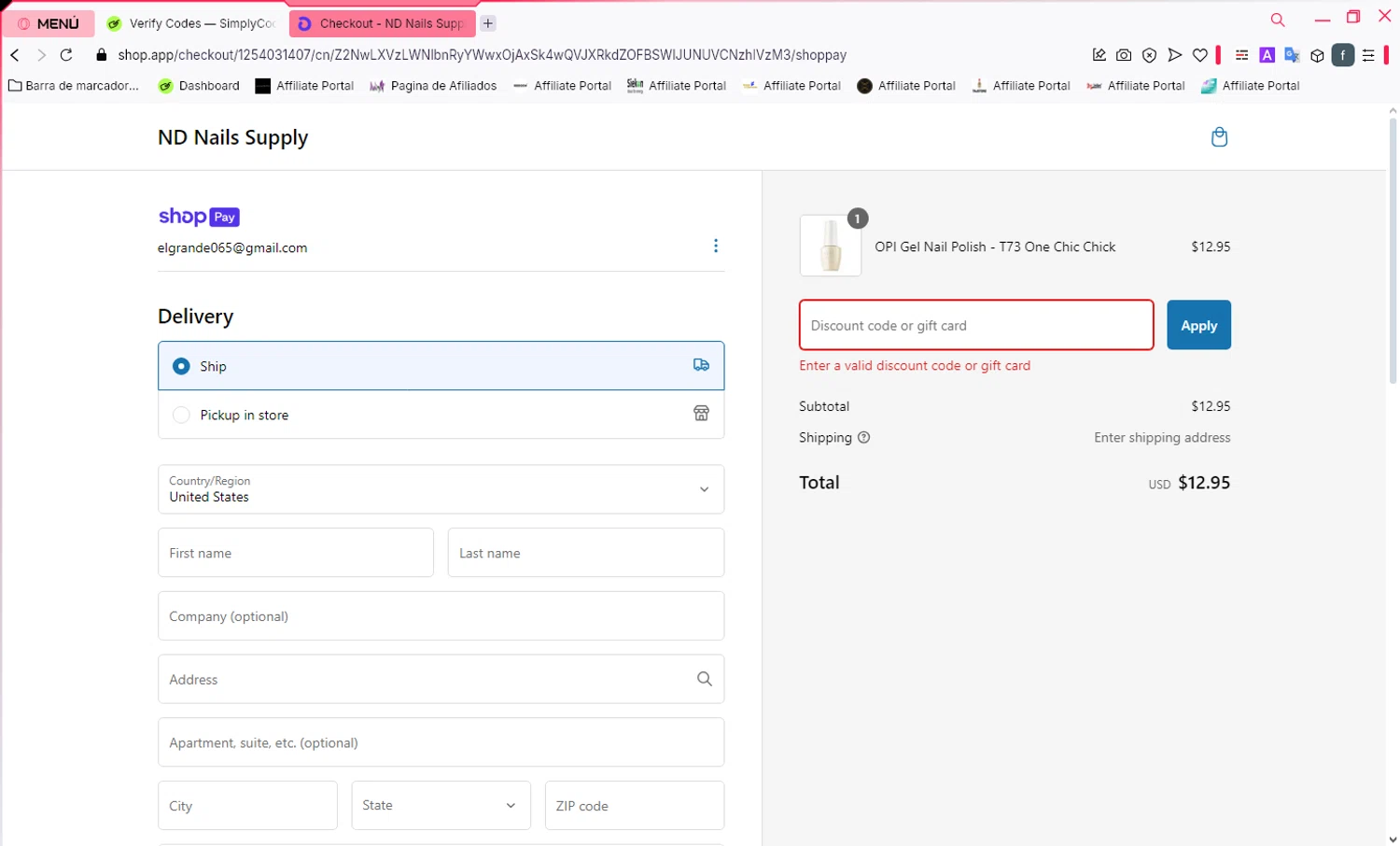1400x846 pixels.
Task: Open Affiliate Portal bookmark with teal icon
Action: pyautogui.click(x=1250, y=86)
